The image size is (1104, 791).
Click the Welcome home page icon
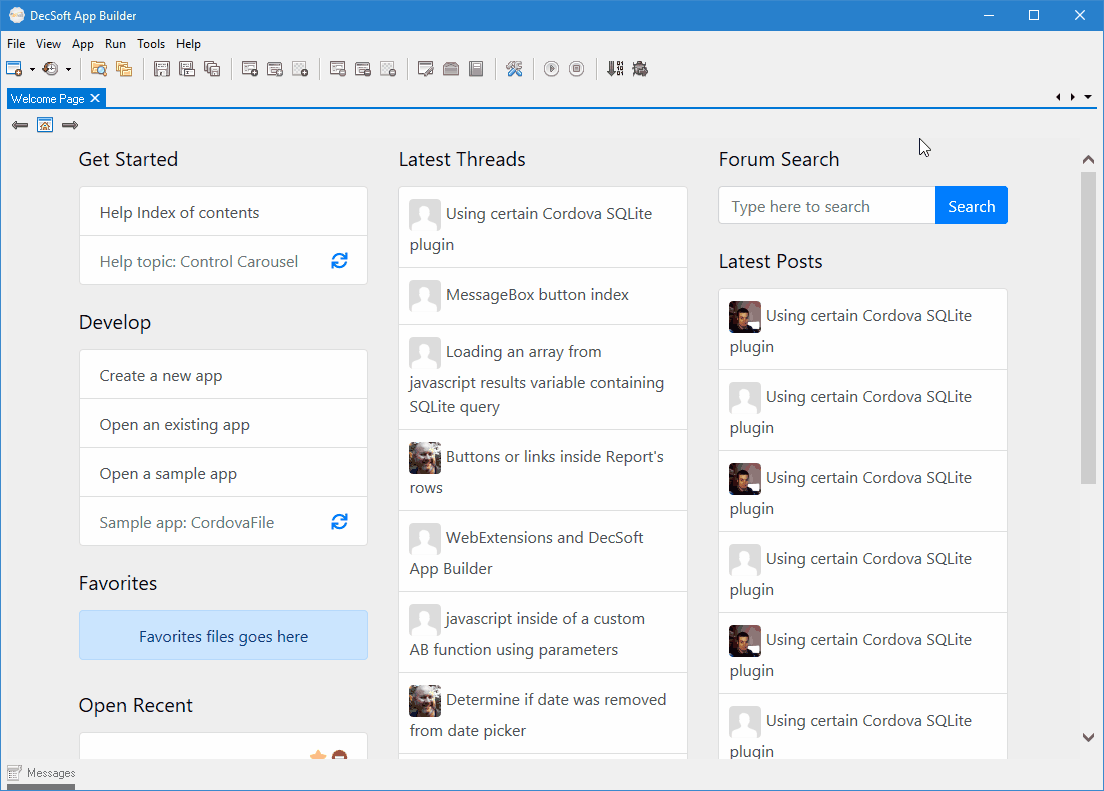click(45, 125)
